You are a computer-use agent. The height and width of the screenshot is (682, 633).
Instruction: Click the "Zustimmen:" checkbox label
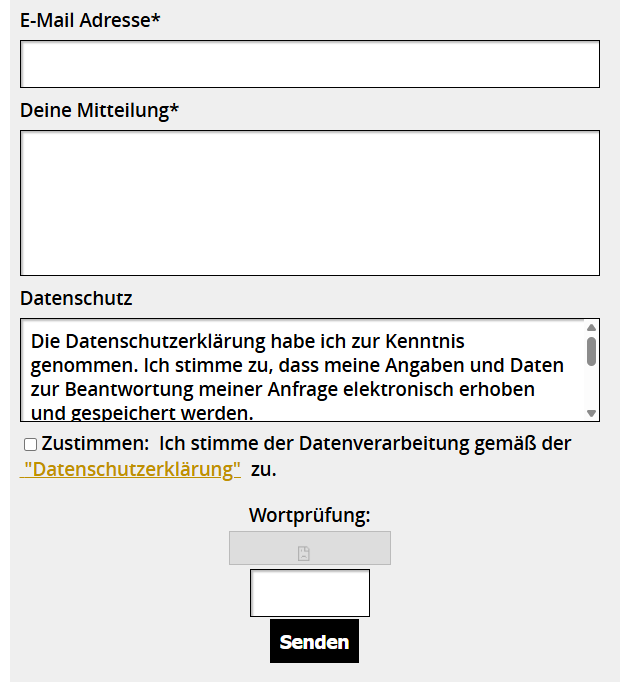click(x=95, y=443)
